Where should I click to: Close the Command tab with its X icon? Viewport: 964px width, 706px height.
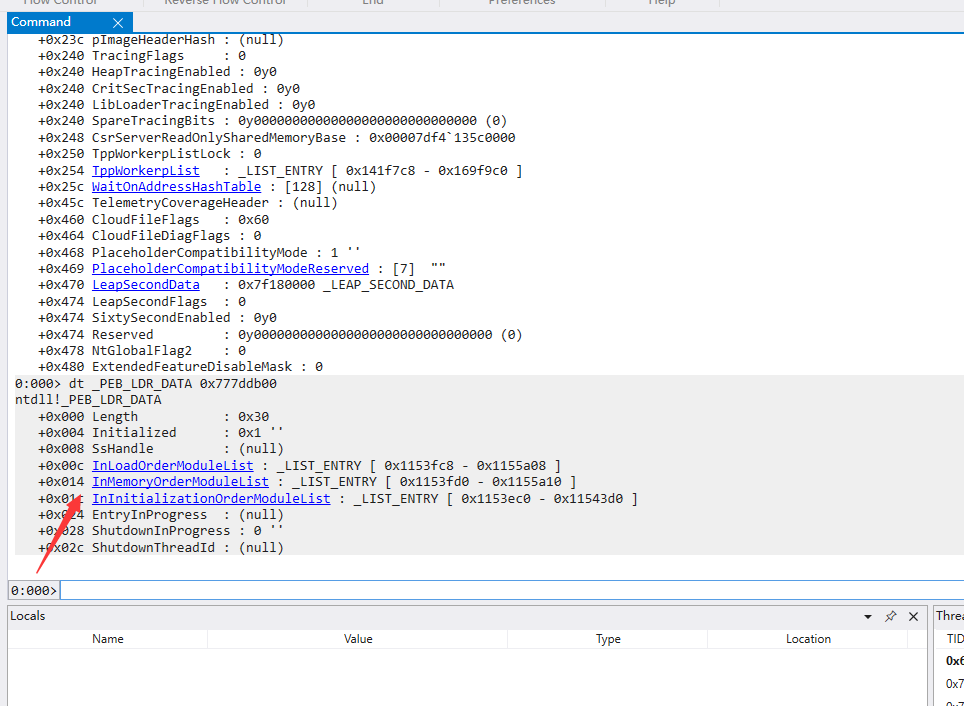coord(117,22)
